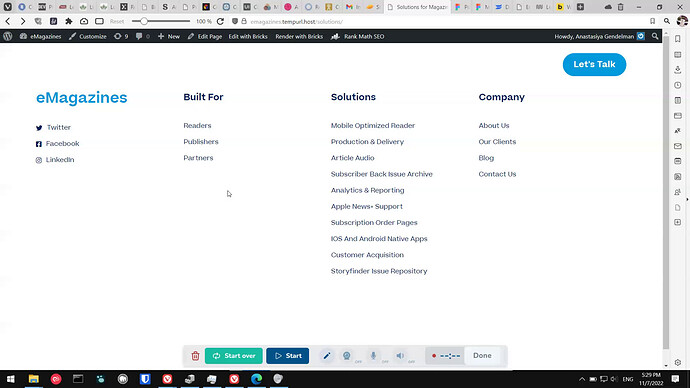Open the About Us page
This screenshot has height=388, width=690.
click(494, 125)
